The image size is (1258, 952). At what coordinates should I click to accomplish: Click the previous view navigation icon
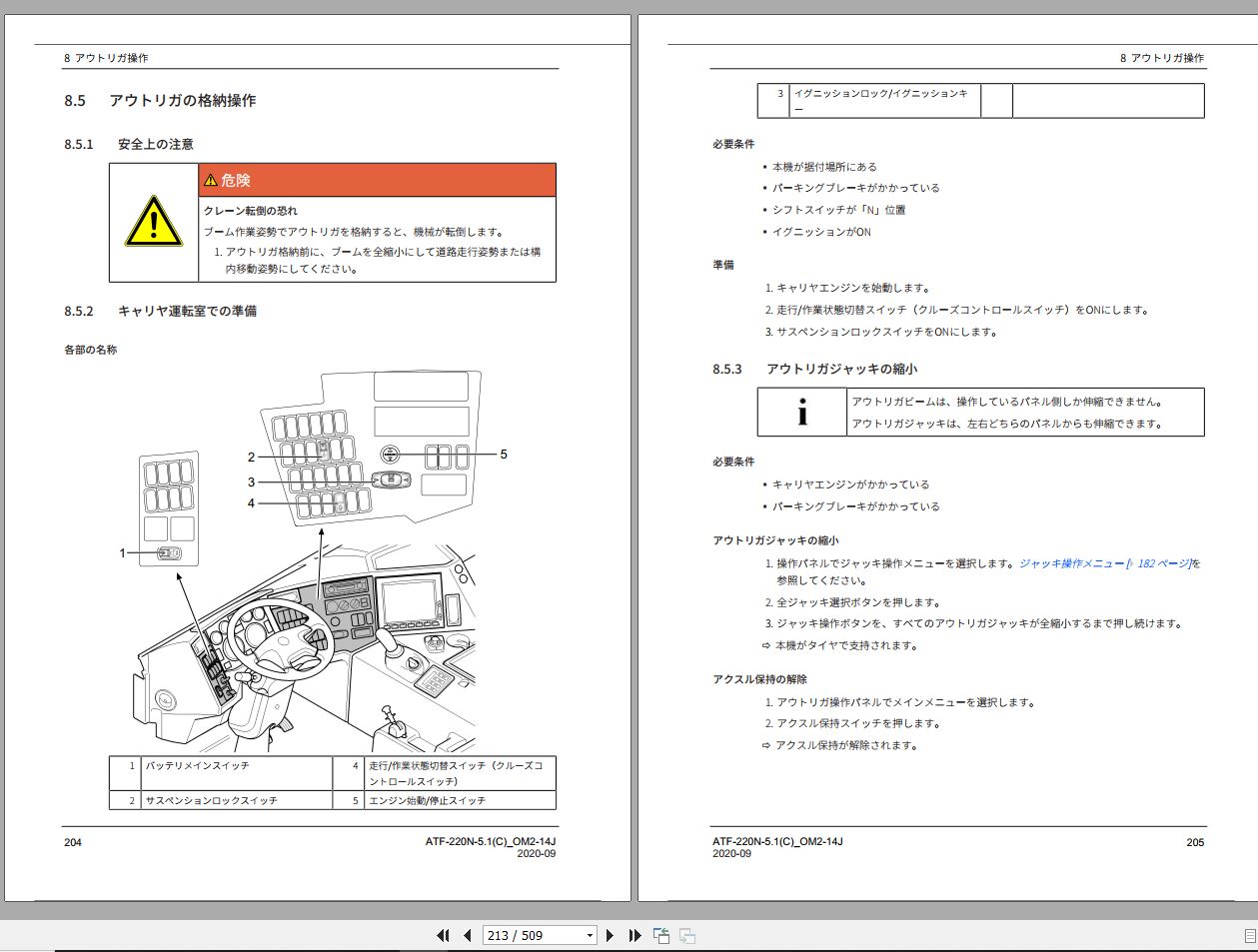(x=660, y=936)
